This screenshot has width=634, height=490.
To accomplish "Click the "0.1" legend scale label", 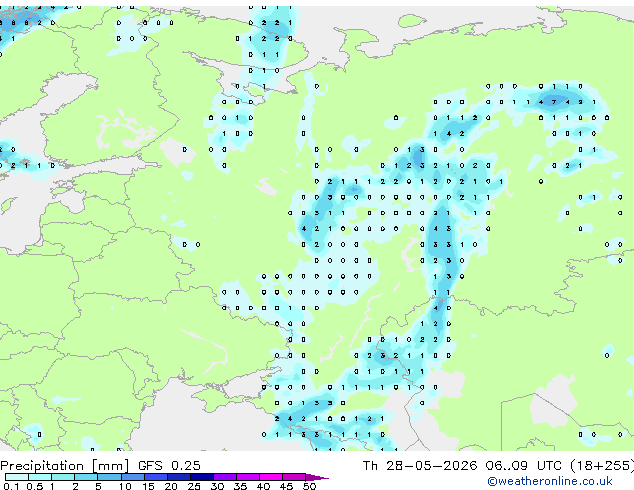I will (11, 486).
